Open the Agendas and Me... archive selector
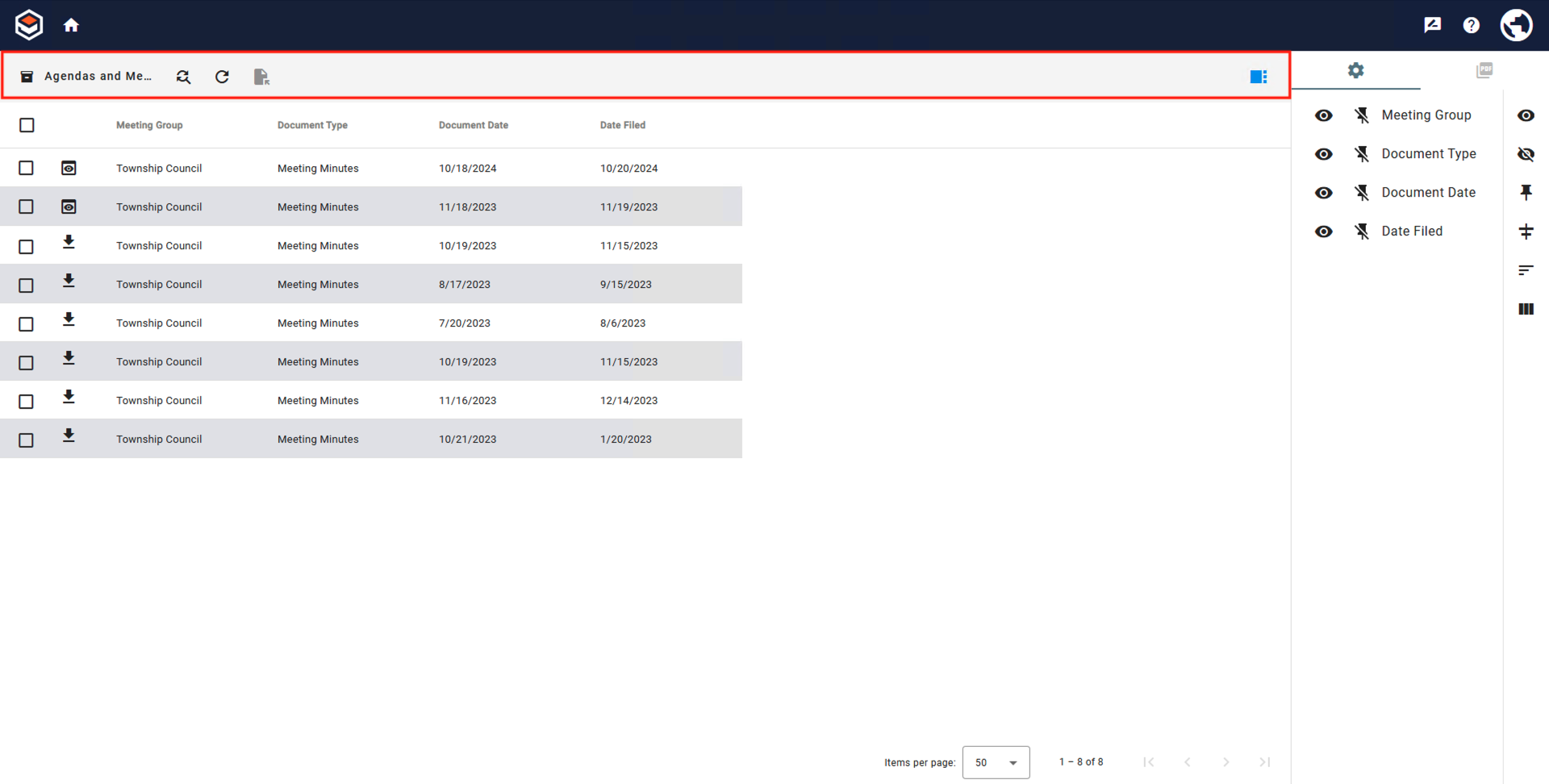The height and width of the screenshot is (784, 1549). coord(87,77)
